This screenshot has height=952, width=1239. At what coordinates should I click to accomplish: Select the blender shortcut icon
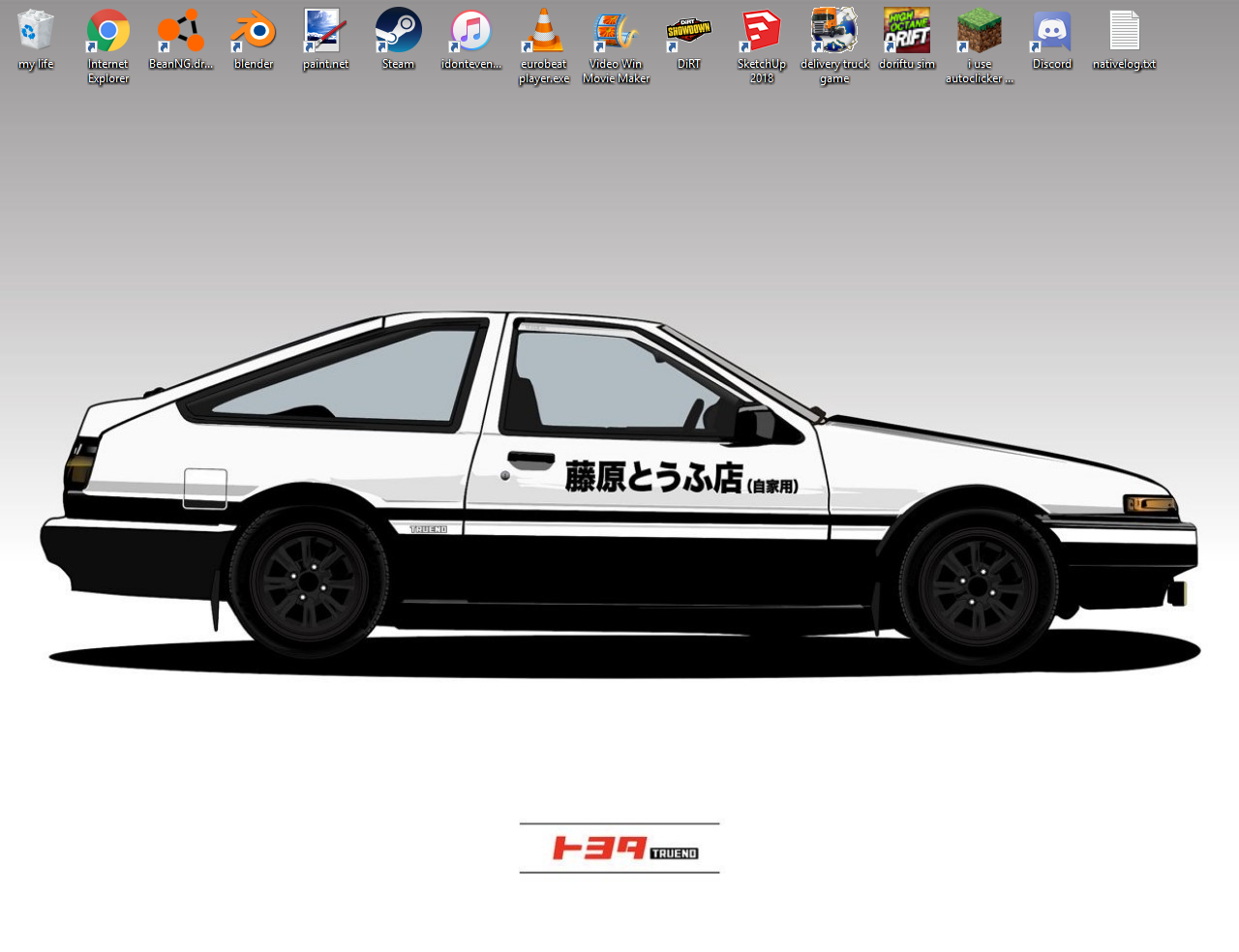tap(254, 31)
